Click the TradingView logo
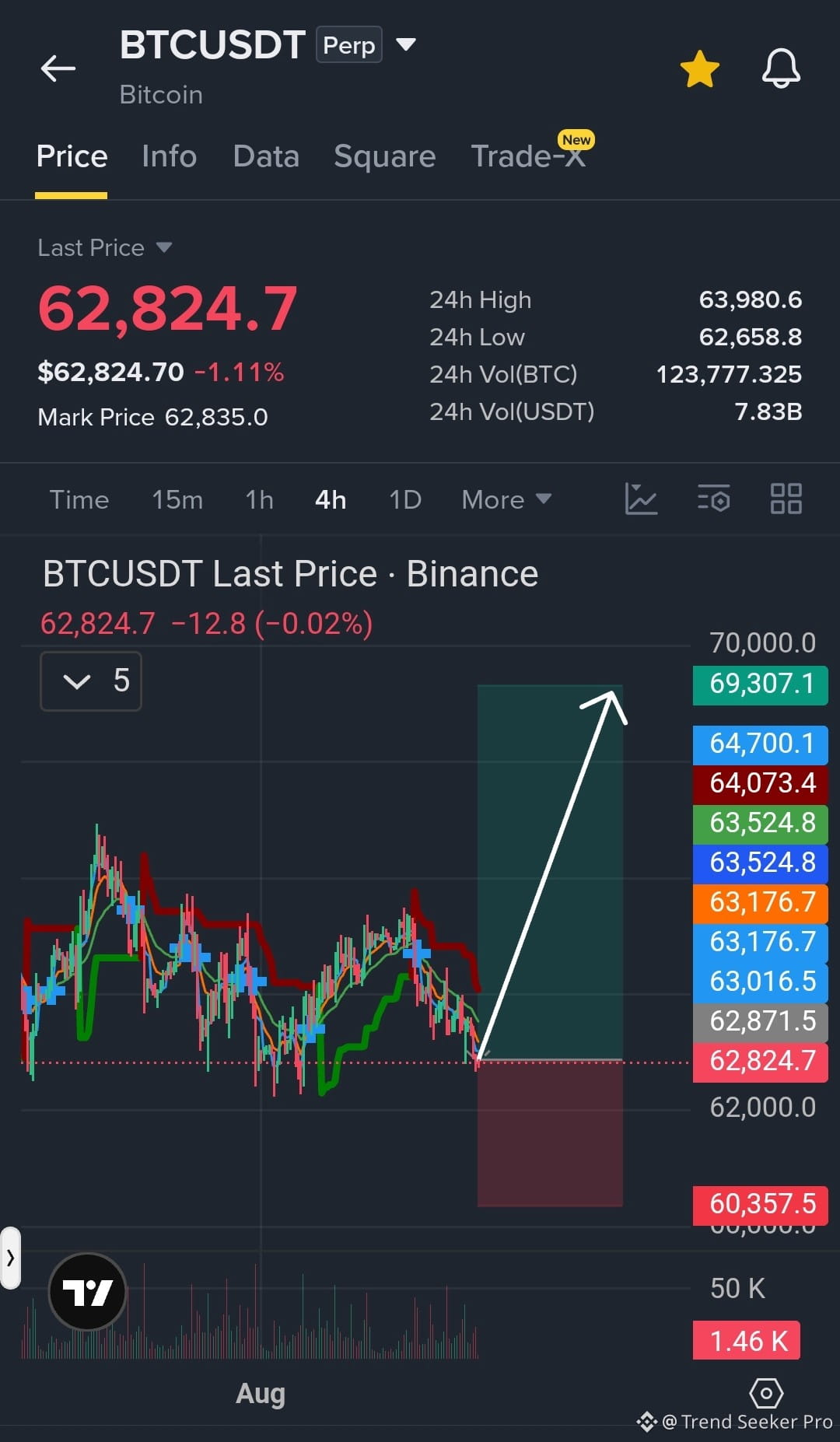Viewport: 840px width, 1442px height. (x=87, y=1292)
